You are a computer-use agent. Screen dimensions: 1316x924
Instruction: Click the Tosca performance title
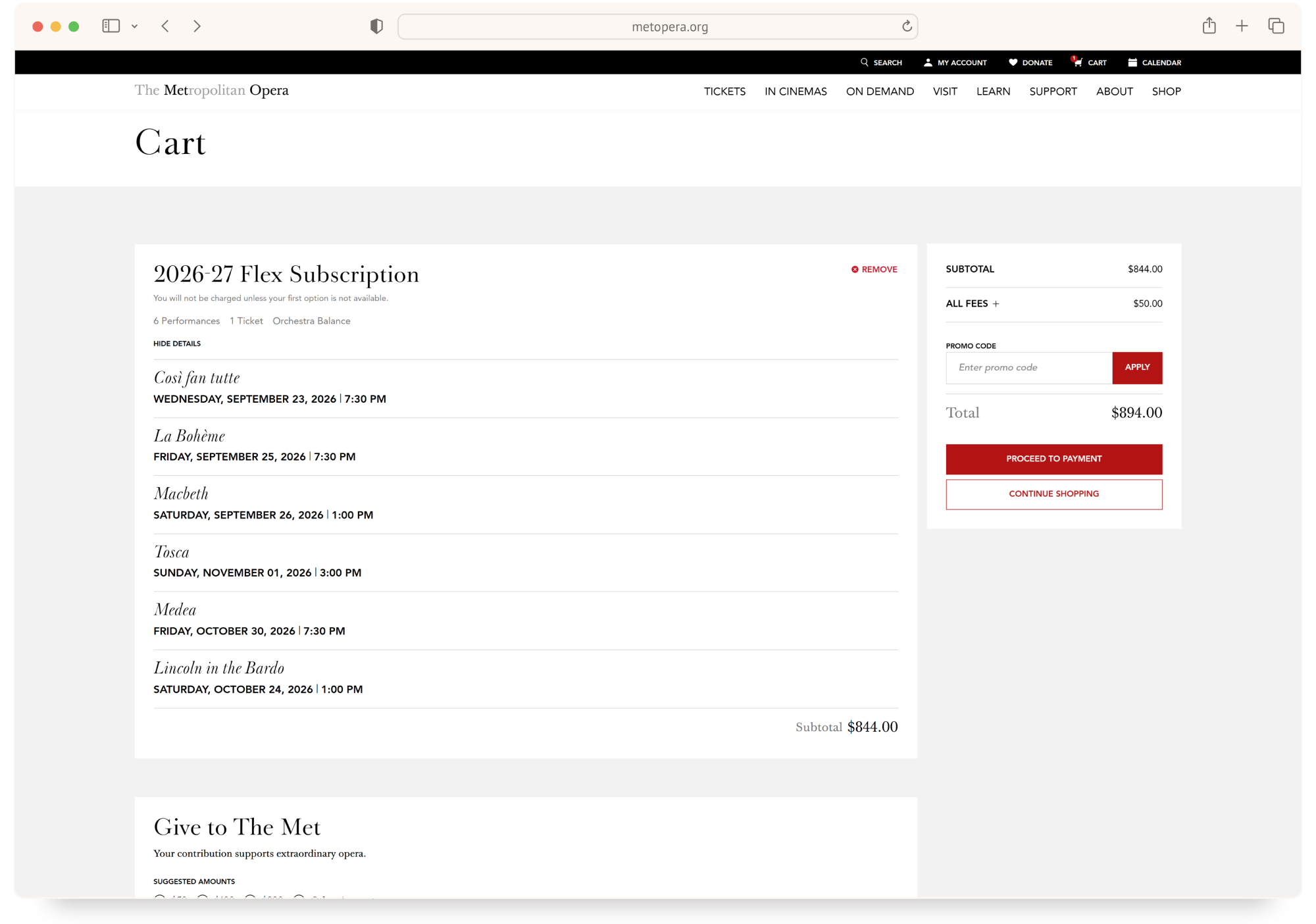(171, 552)
